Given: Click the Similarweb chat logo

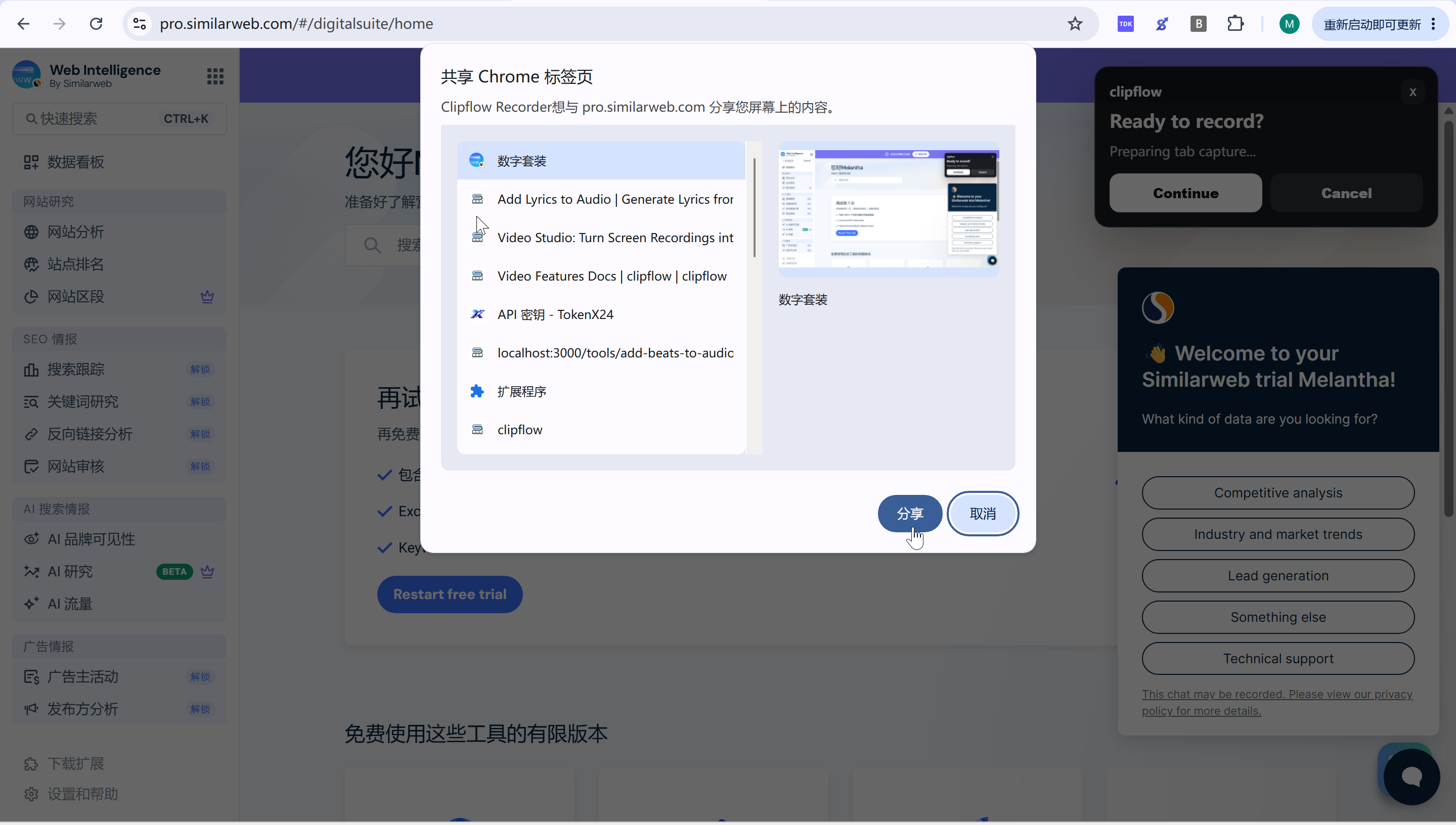Looking at the screenshot, I should [x=1158, y=308].
